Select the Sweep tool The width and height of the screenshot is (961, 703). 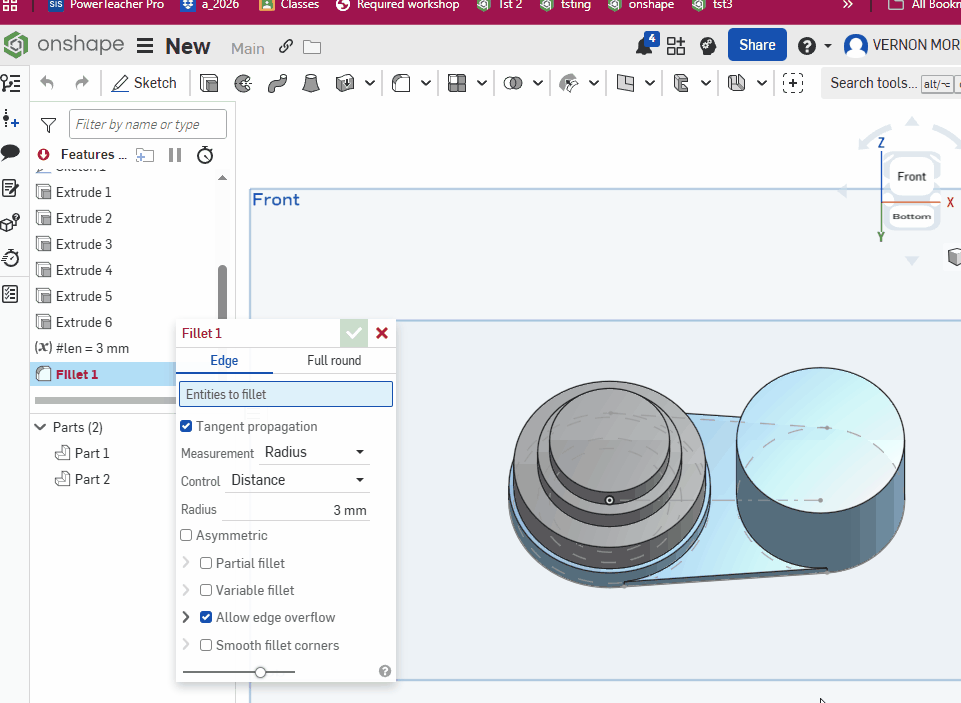(277, 83)
